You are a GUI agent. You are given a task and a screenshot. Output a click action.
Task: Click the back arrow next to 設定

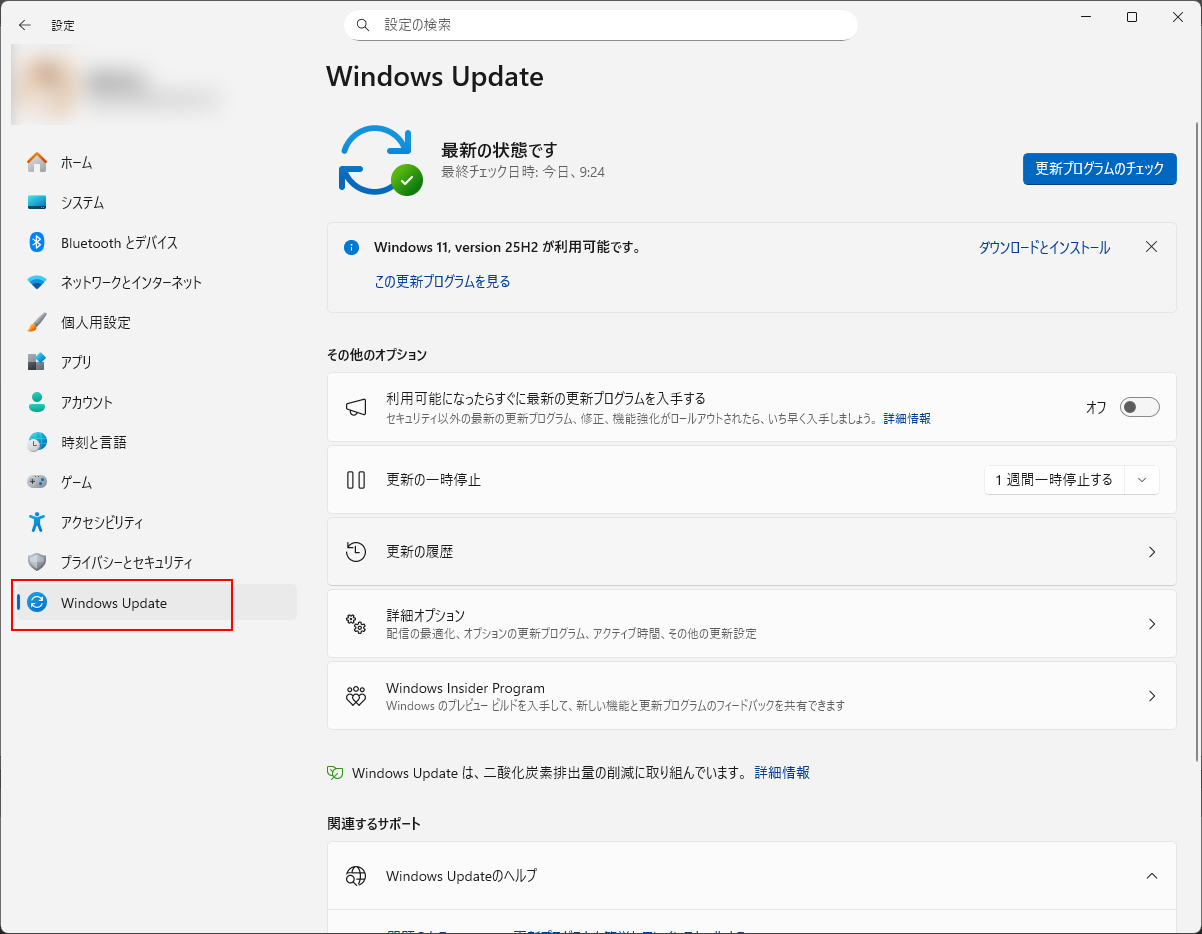(x=25, y=25)
